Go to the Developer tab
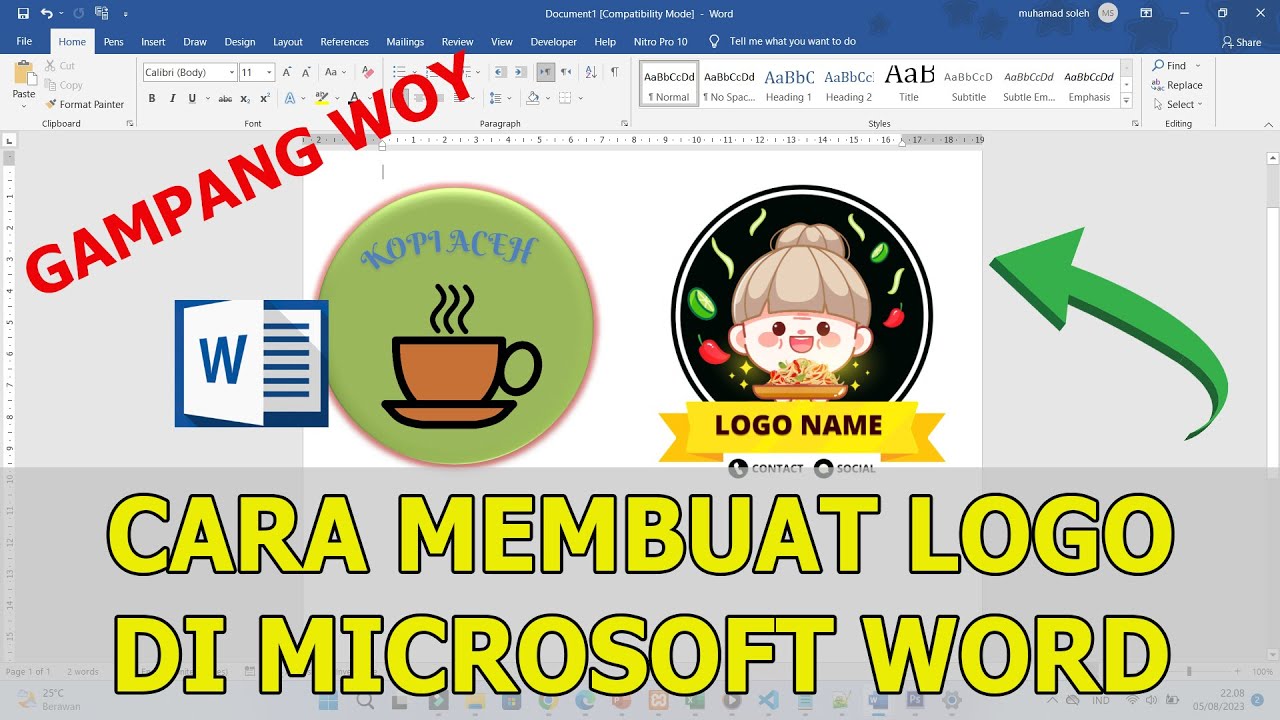Screen dimensions: 1280x720 [x=554, y=42]
